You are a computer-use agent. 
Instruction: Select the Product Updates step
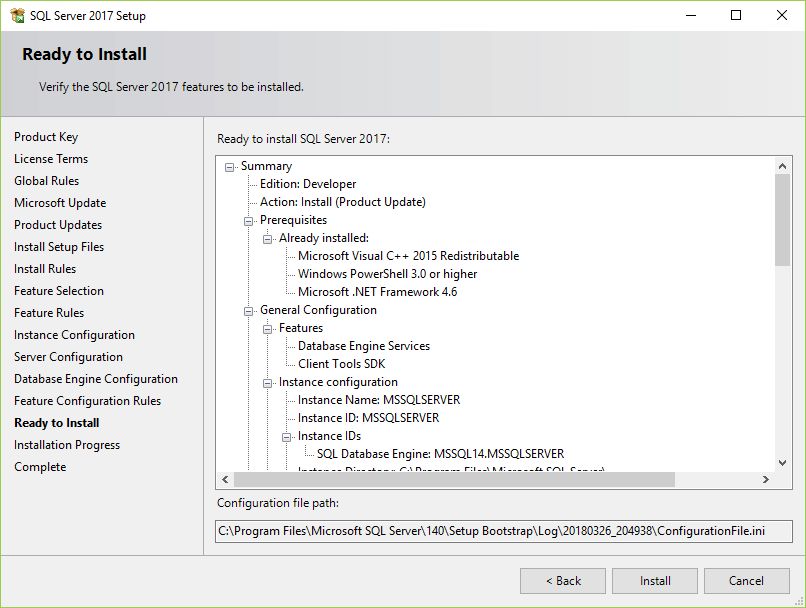point(58,225)
